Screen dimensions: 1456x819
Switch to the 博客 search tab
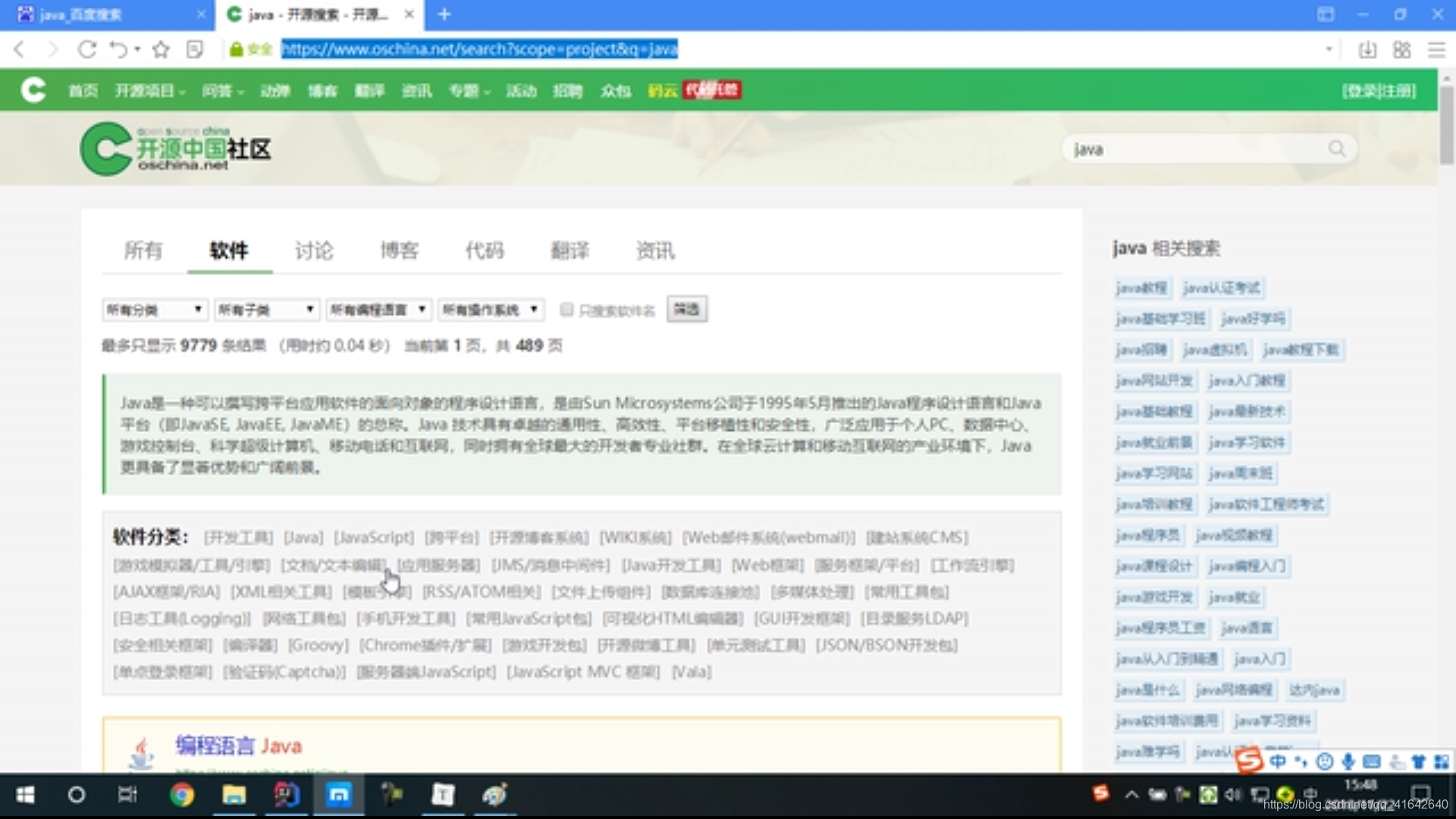click(x=400, y=250)
